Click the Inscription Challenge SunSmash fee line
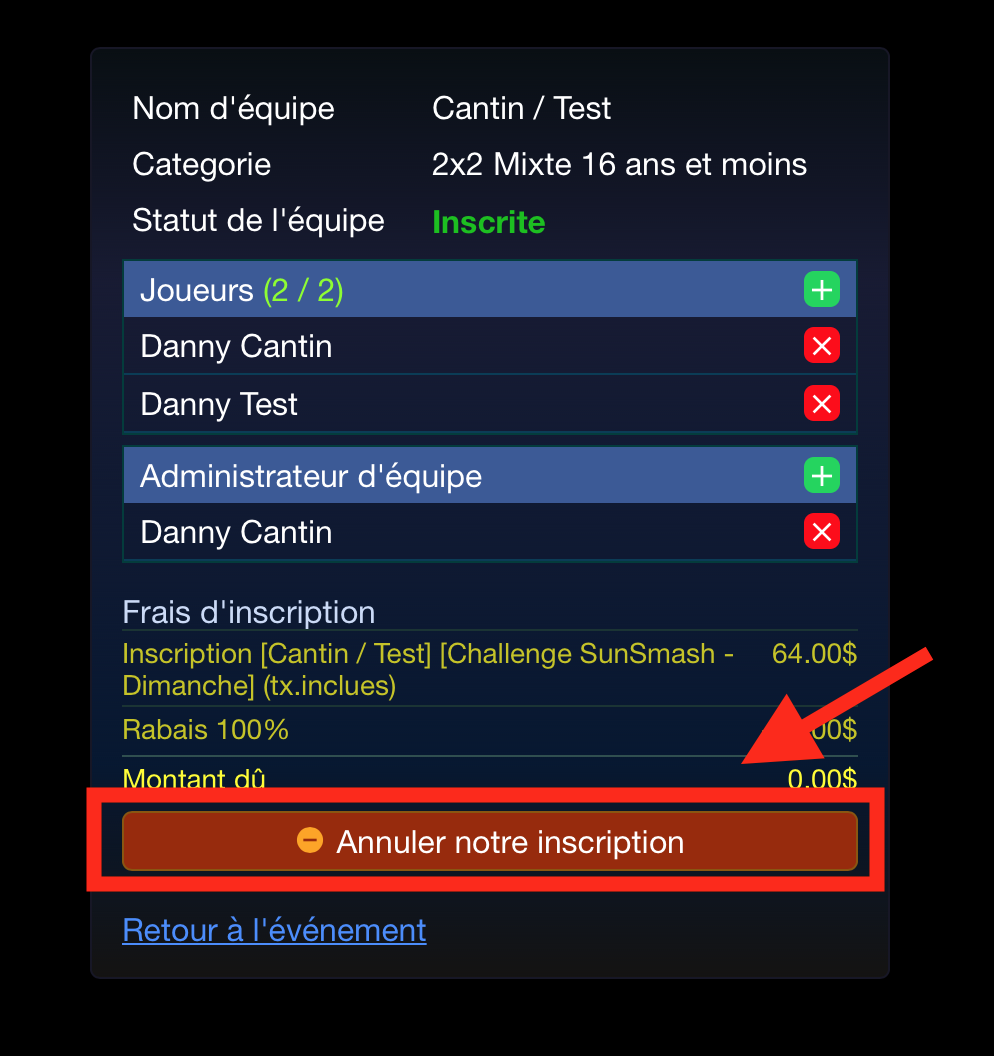 pyautogui.click(x=490, y=669)
